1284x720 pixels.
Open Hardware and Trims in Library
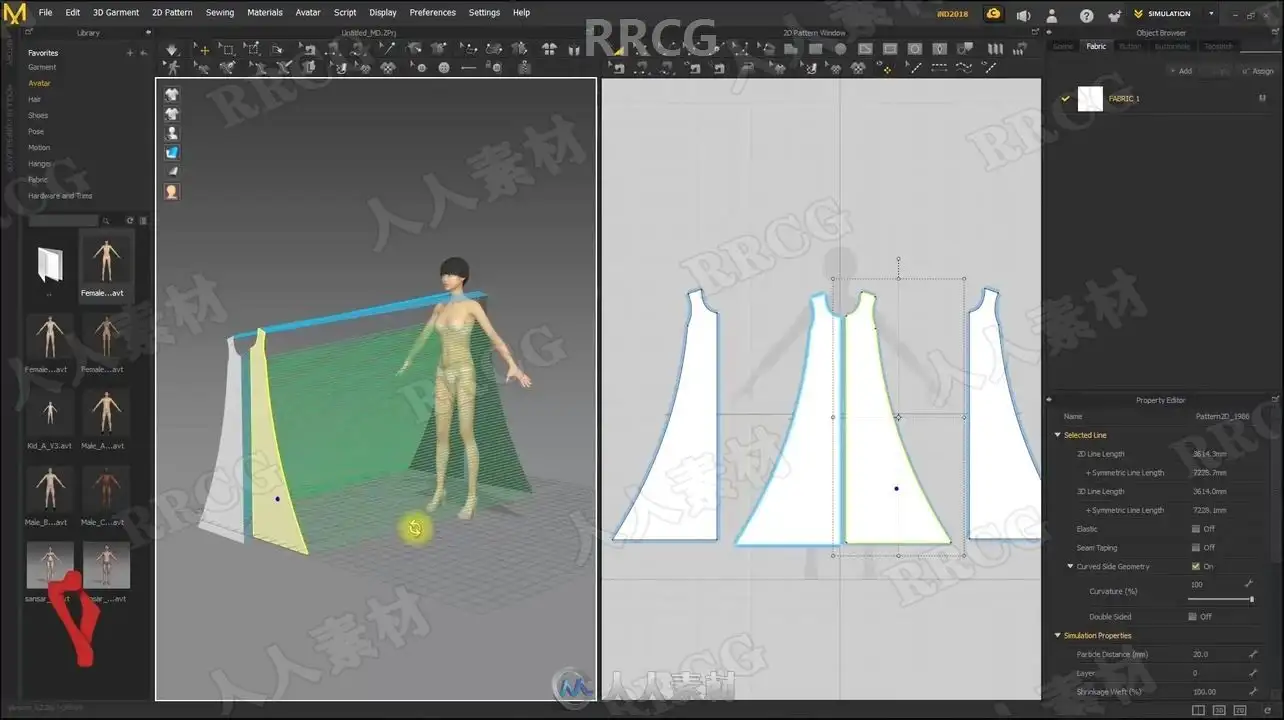[x=60, y=195]
